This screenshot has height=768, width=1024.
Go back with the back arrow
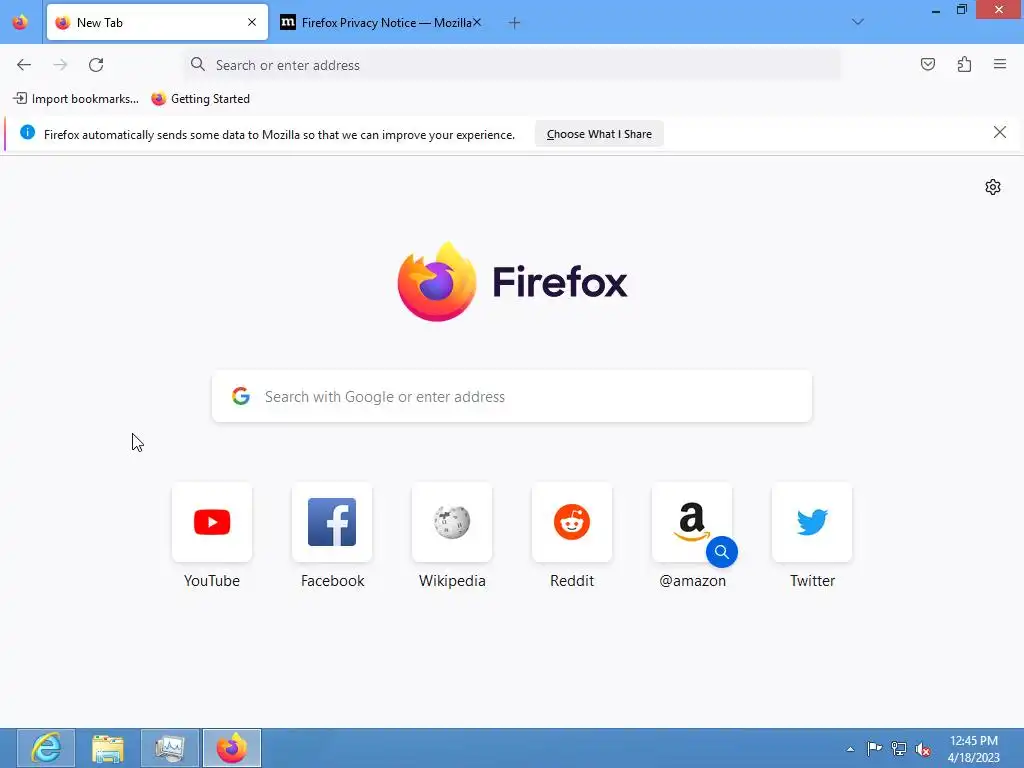pos(24,65)
